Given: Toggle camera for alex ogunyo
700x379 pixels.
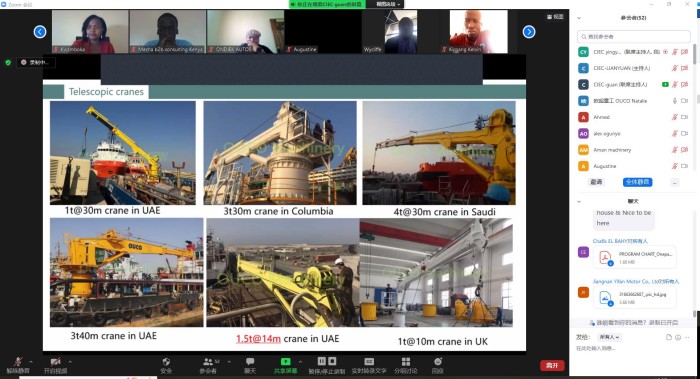Looking at the screenshot, I should click(684, 133).
